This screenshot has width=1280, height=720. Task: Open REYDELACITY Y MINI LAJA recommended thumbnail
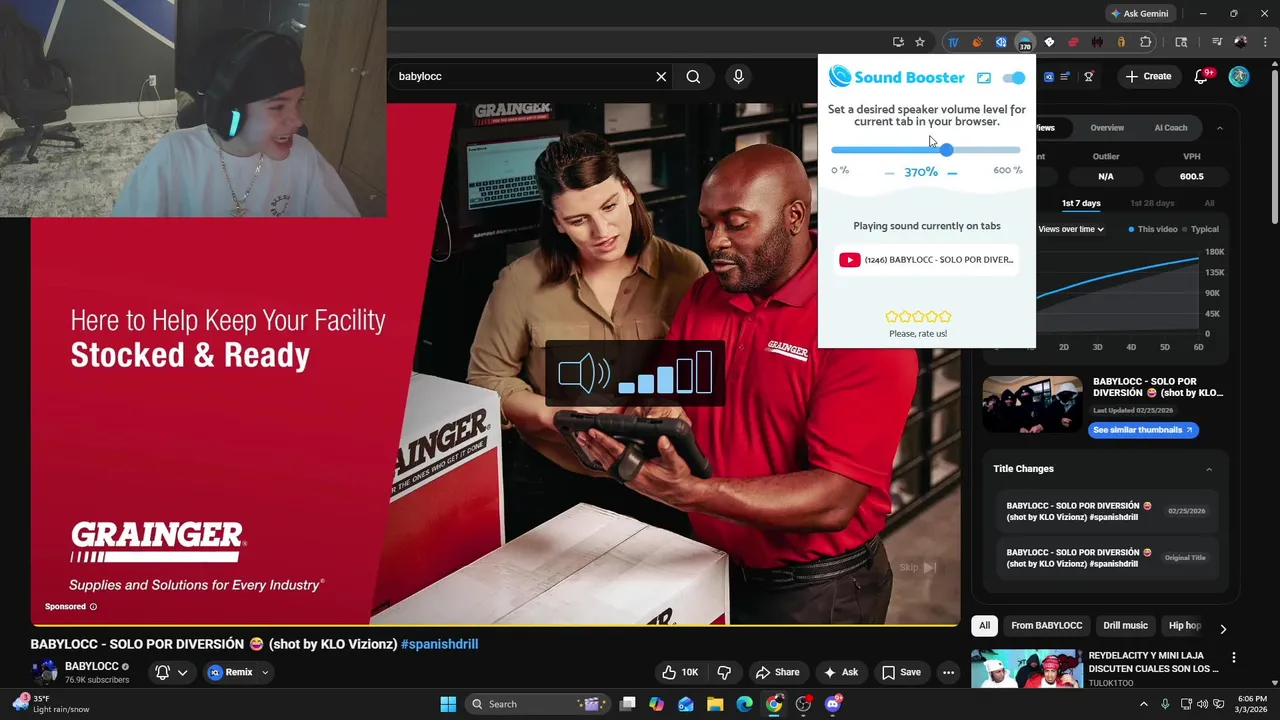1026,669
